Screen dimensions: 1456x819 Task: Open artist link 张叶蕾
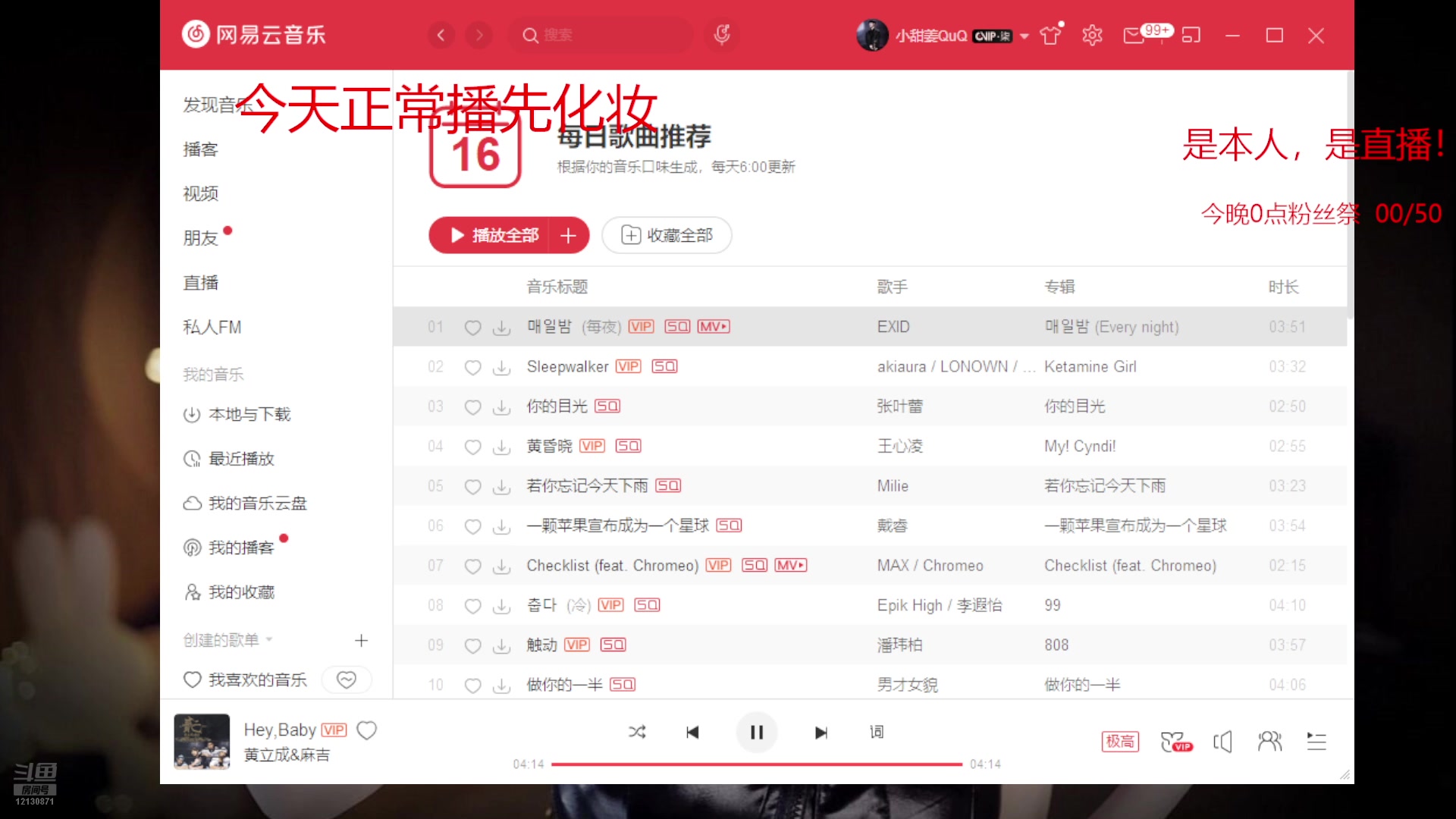click(900, 406)
